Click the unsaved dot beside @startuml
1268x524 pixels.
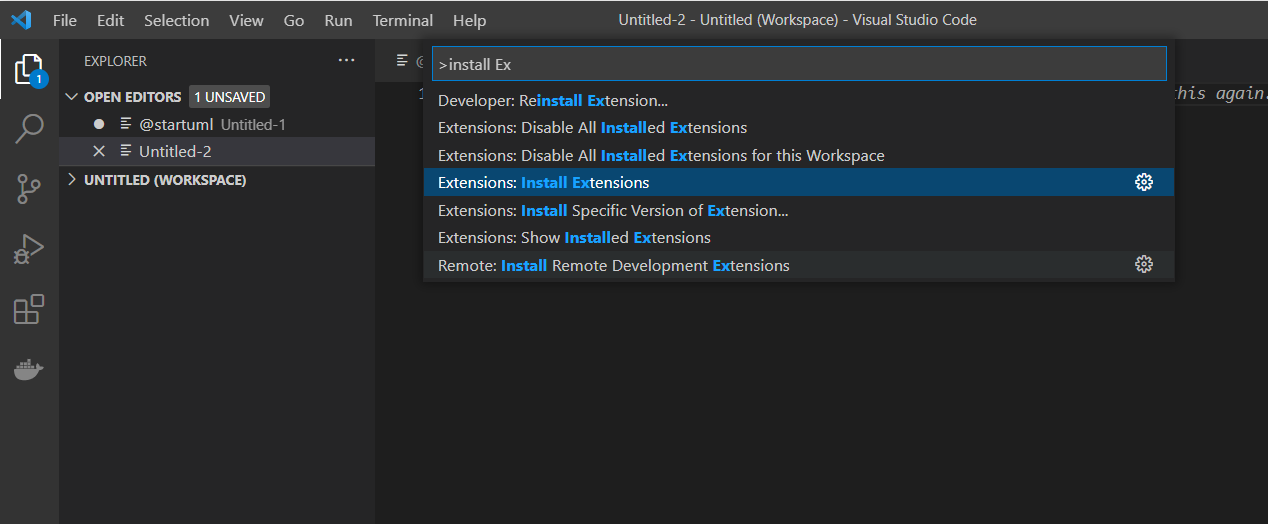coord(99,125)
